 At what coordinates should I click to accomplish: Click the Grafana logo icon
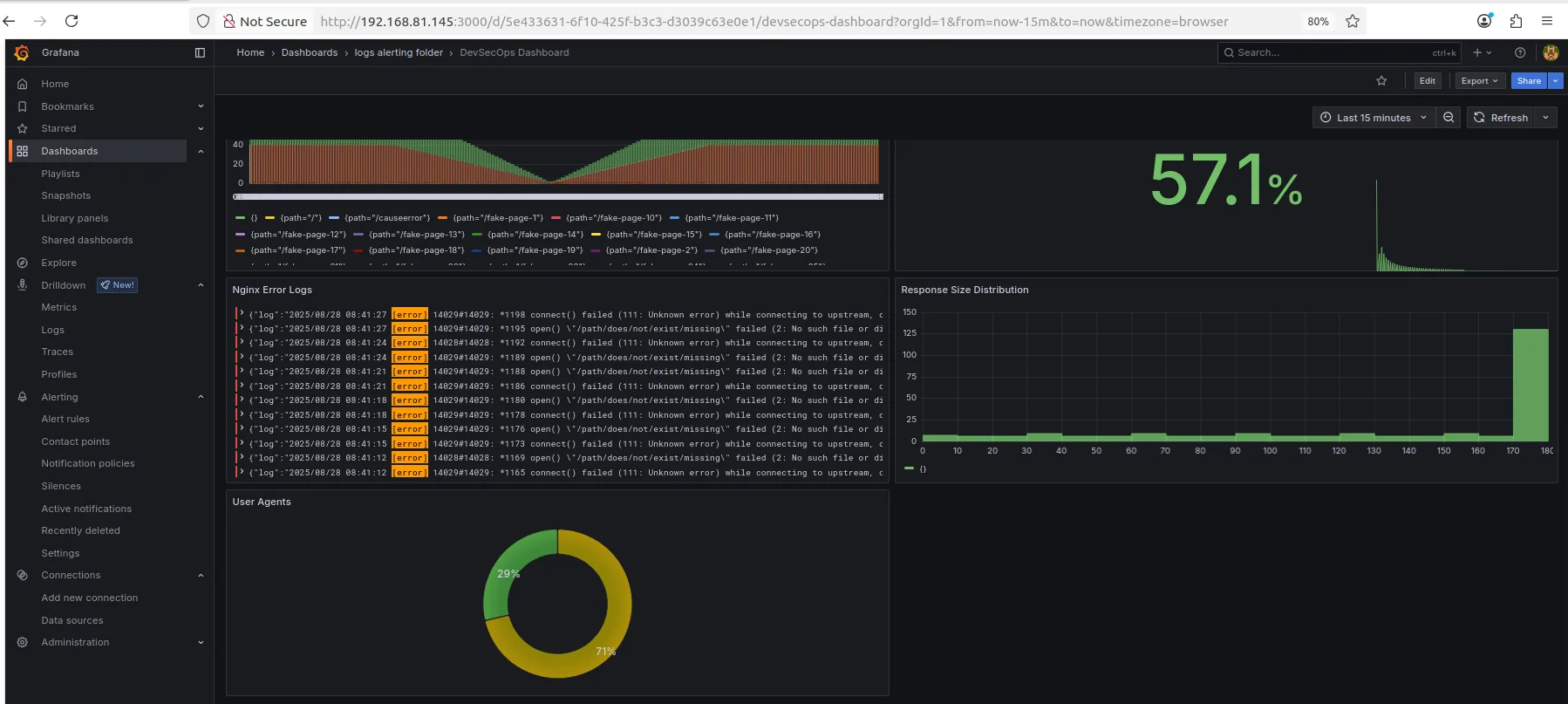click(x=22, y=52)
